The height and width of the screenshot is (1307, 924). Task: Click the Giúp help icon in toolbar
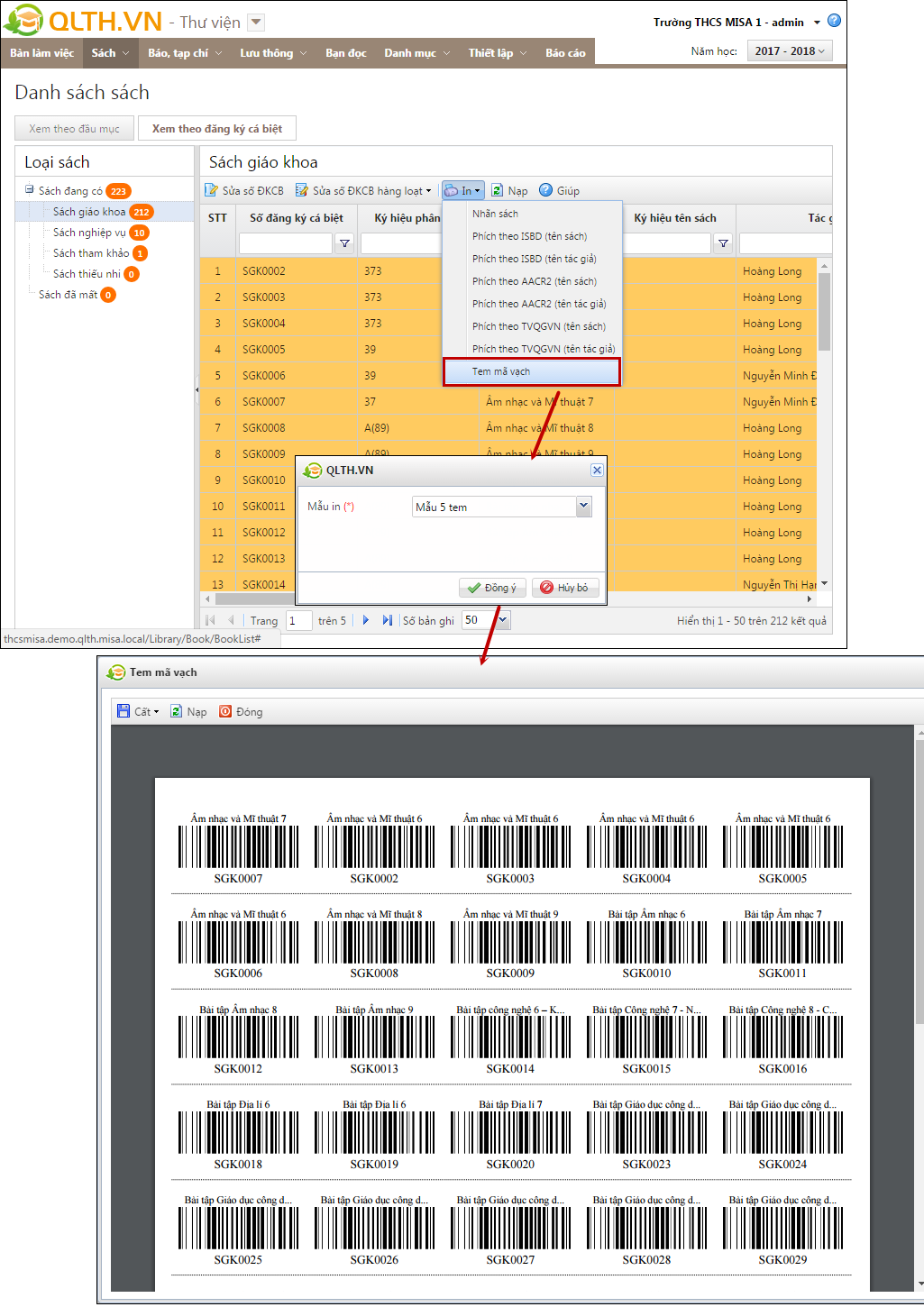[x=545, y=190]
